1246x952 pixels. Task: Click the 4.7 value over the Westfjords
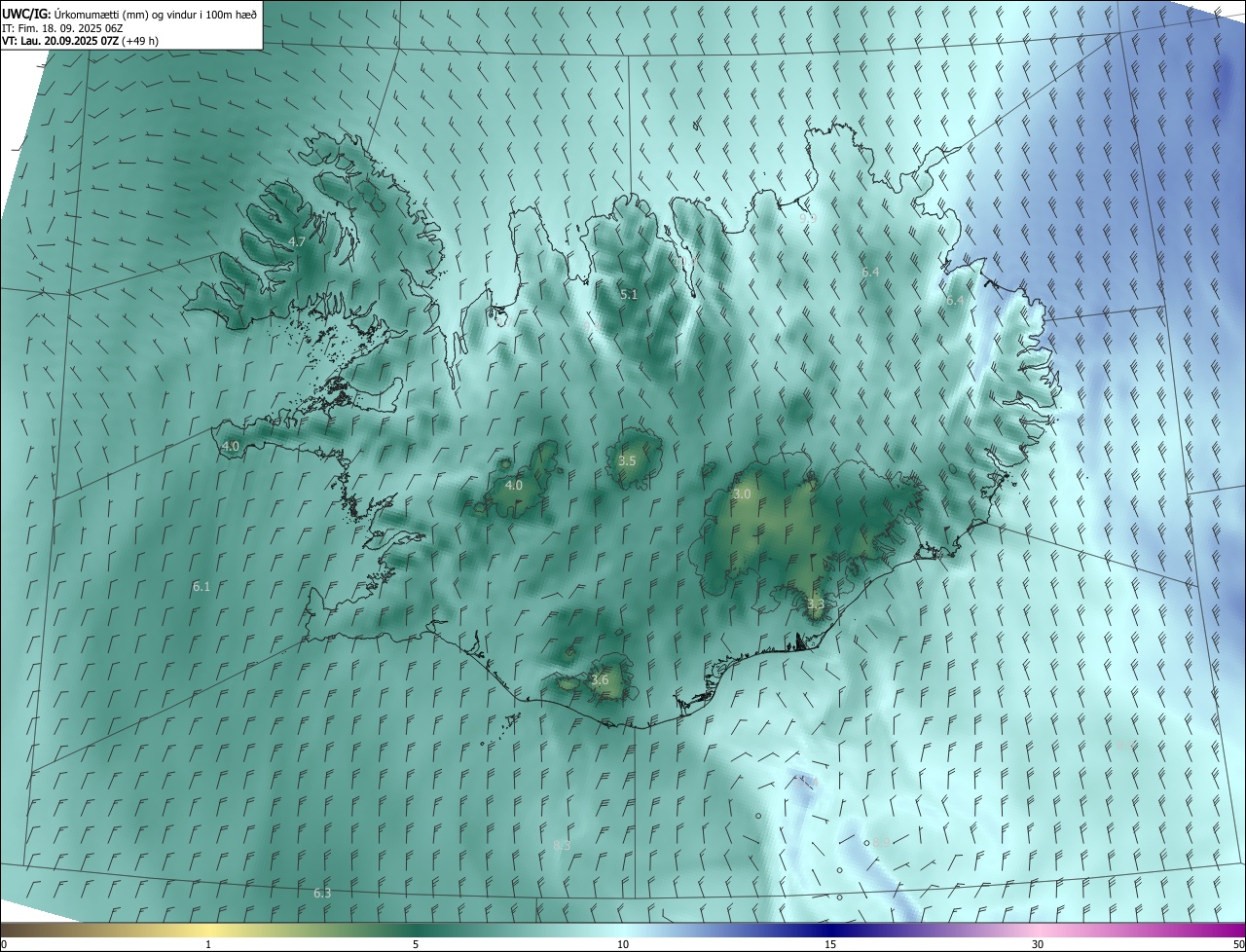click(297, 241)
